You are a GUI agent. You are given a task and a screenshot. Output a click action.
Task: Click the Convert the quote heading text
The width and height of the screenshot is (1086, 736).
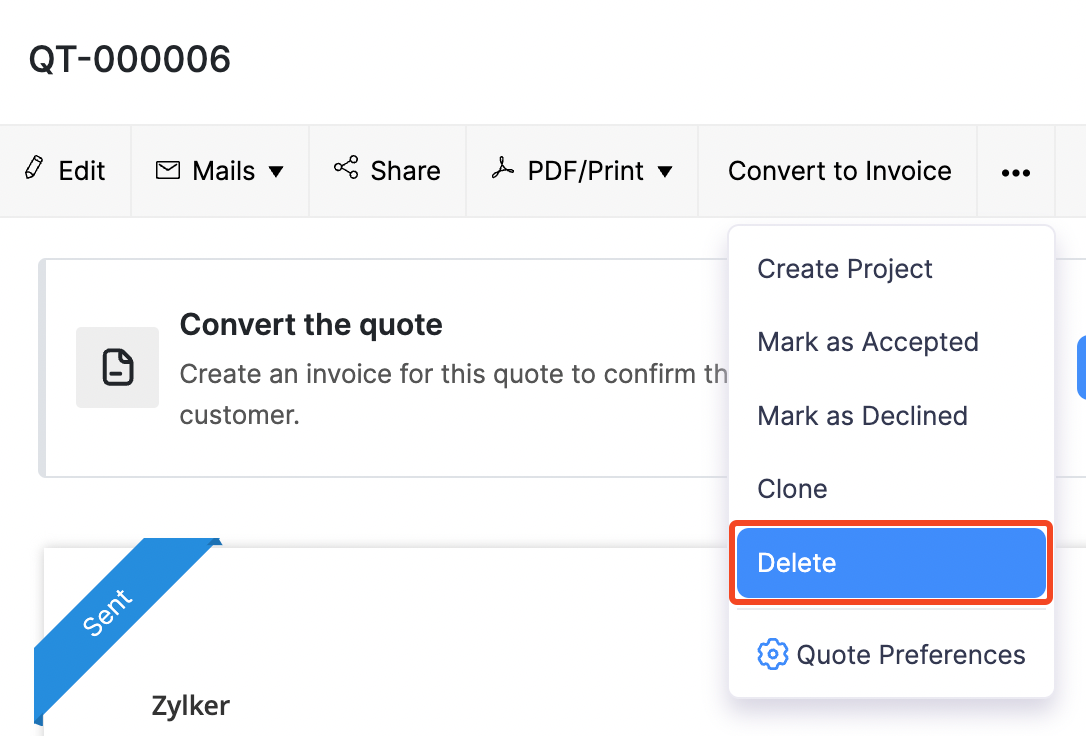311,325
